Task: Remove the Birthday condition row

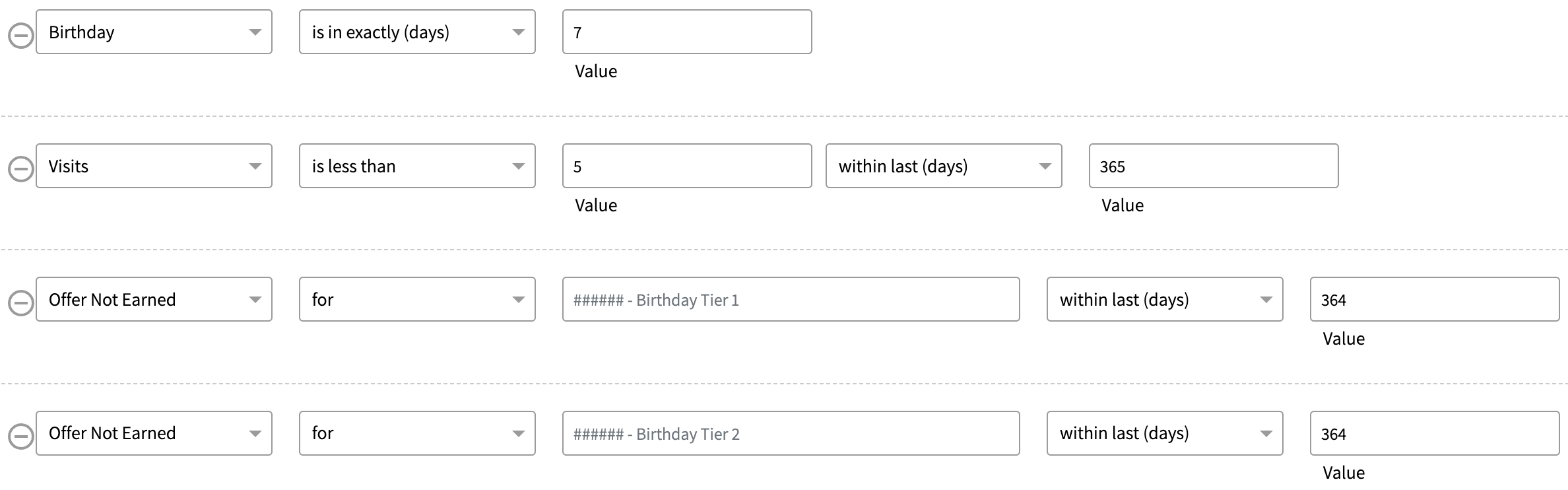Action: point(20,36)
